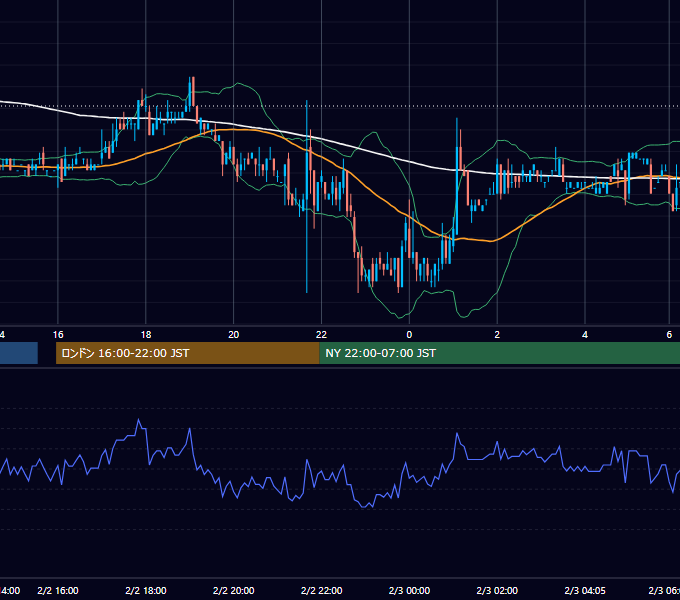Screen dimensions: 680x600
Task: Click the NY 22:00-07:00 JST session bar
Action: point(500,353)
